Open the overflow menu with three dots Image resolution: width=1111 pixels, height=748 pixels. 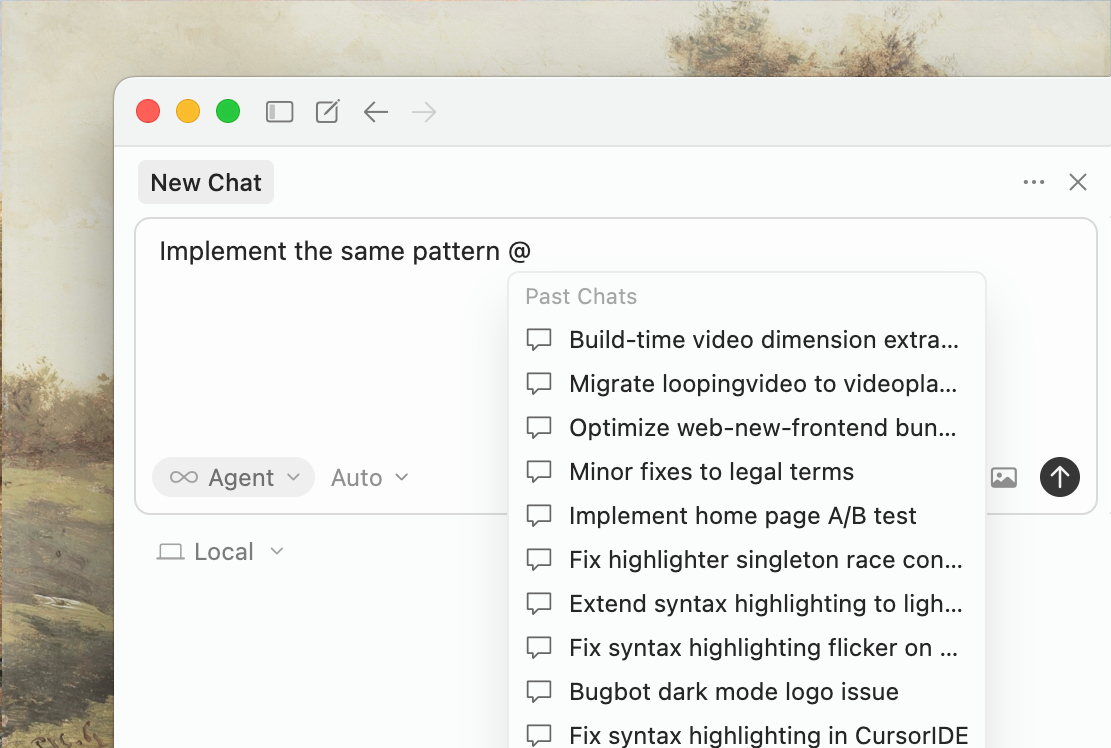pos(1034,182)
